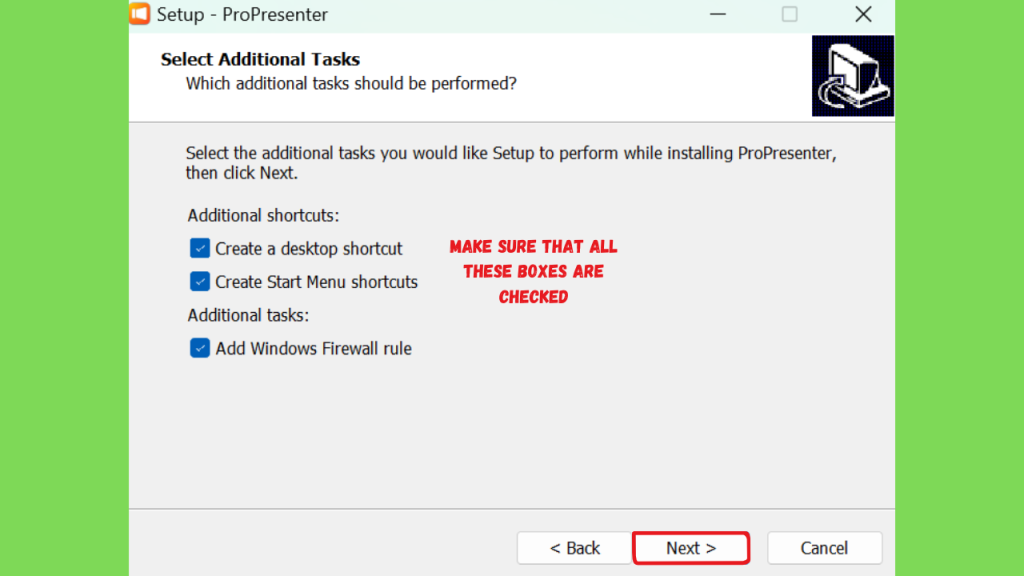The width and height of the screenshot is (1024, 576).
Task: Click the disabled maximize button
Action: point(790,14)
